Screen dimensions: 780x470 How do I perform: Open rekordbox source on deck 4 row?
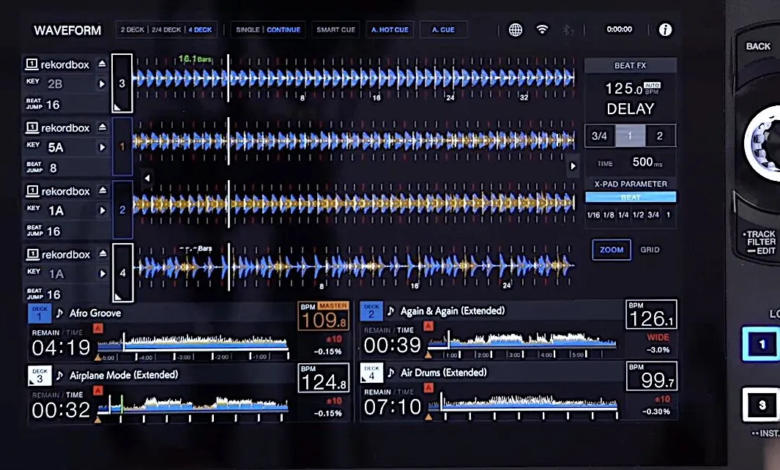pos(58,254)
